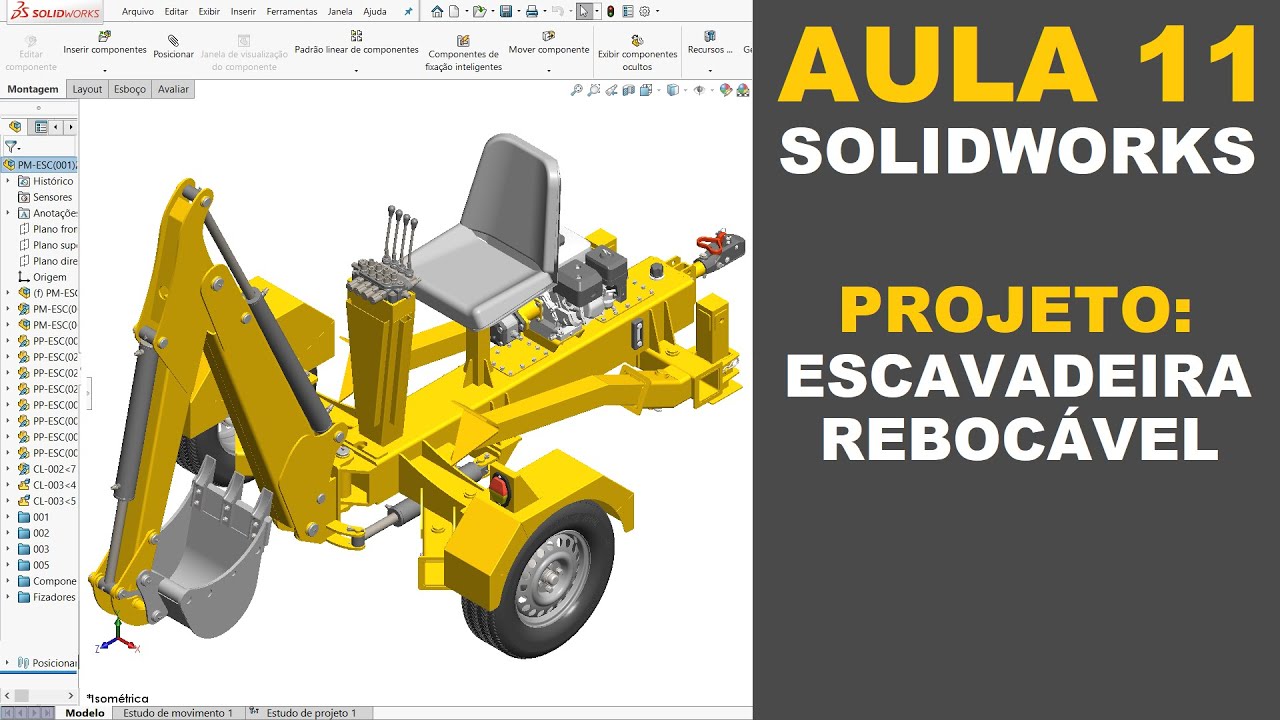Click the feature tree panel collapse handle
Viewport: 1280px width, 720px height.
pos(88,395)
